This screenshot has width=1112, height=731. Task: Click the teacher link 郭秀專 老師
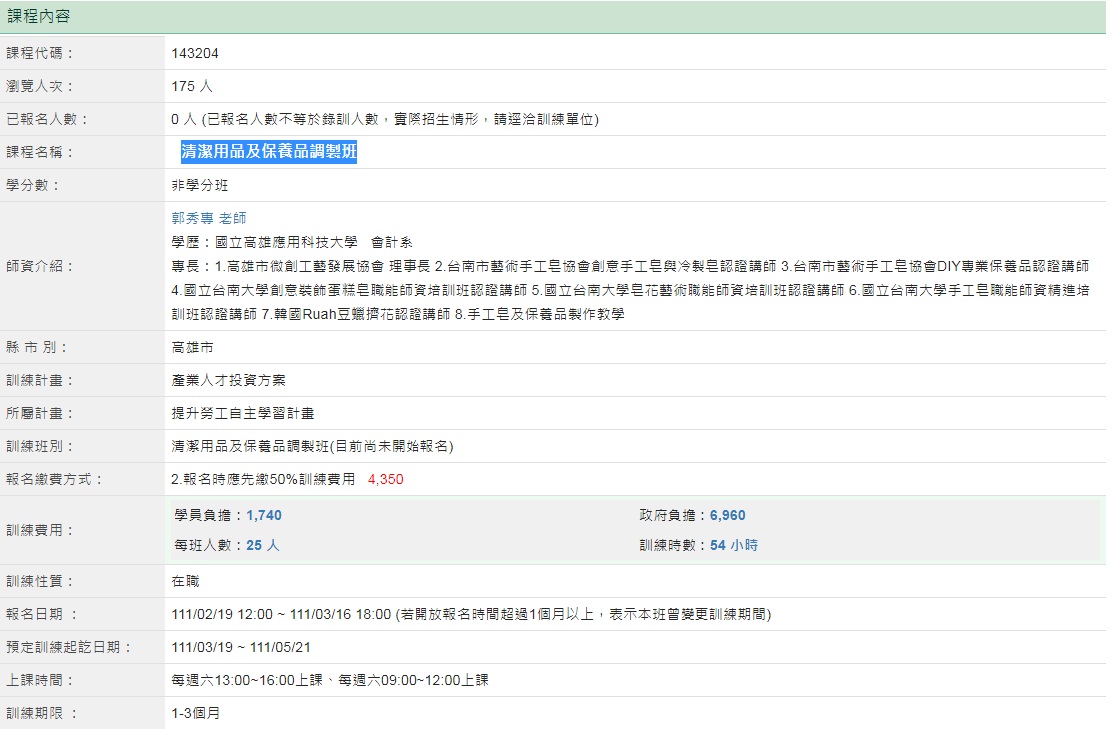208,218
